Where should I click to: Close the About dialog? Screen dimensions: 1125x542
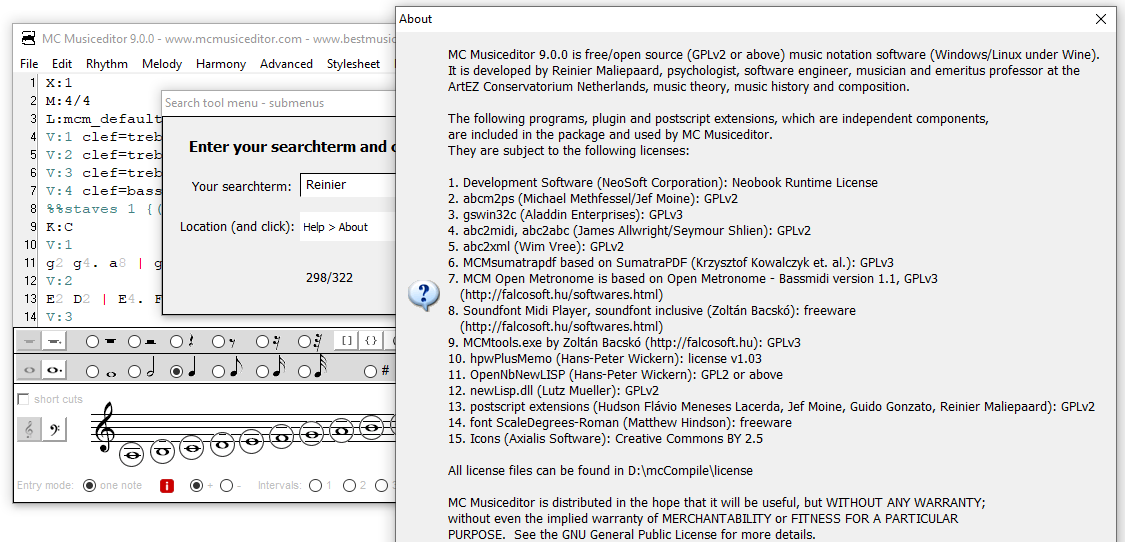pos(1101,19)
